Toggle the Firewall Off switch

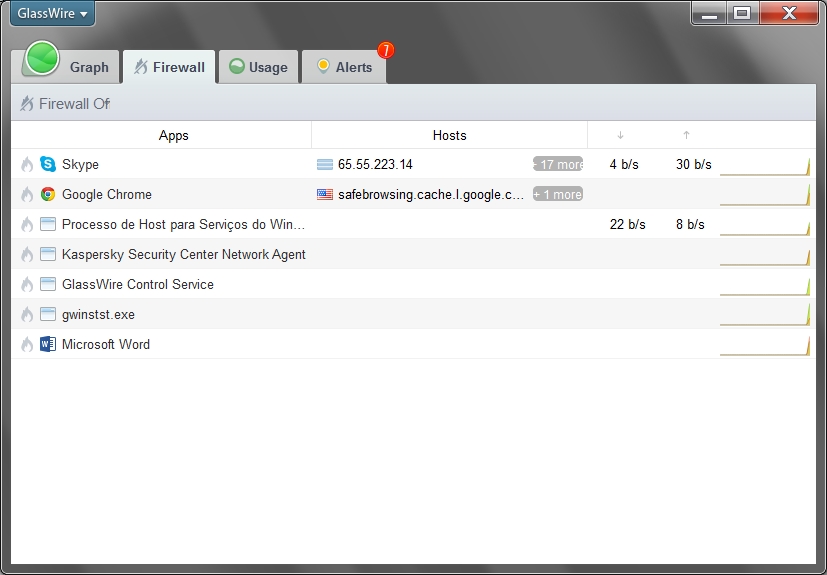[65, 104]
